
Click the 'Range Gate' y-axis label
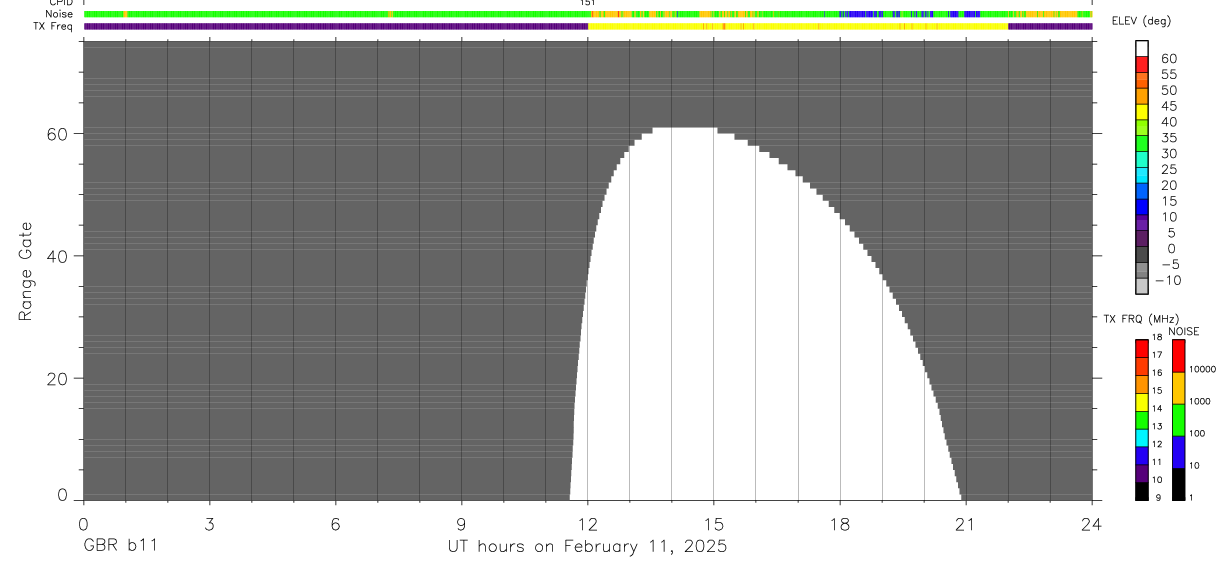(26, 271)
